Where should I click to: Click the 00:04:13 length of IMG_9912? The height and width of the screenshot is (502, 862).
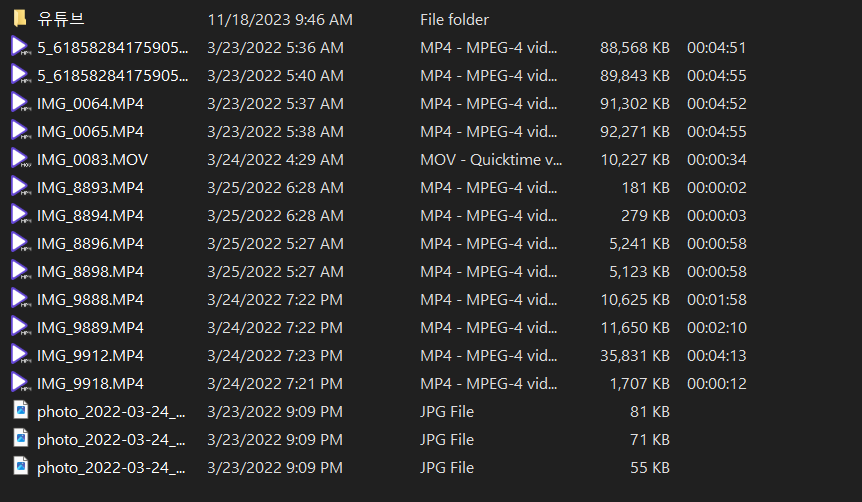pos(716,356)
